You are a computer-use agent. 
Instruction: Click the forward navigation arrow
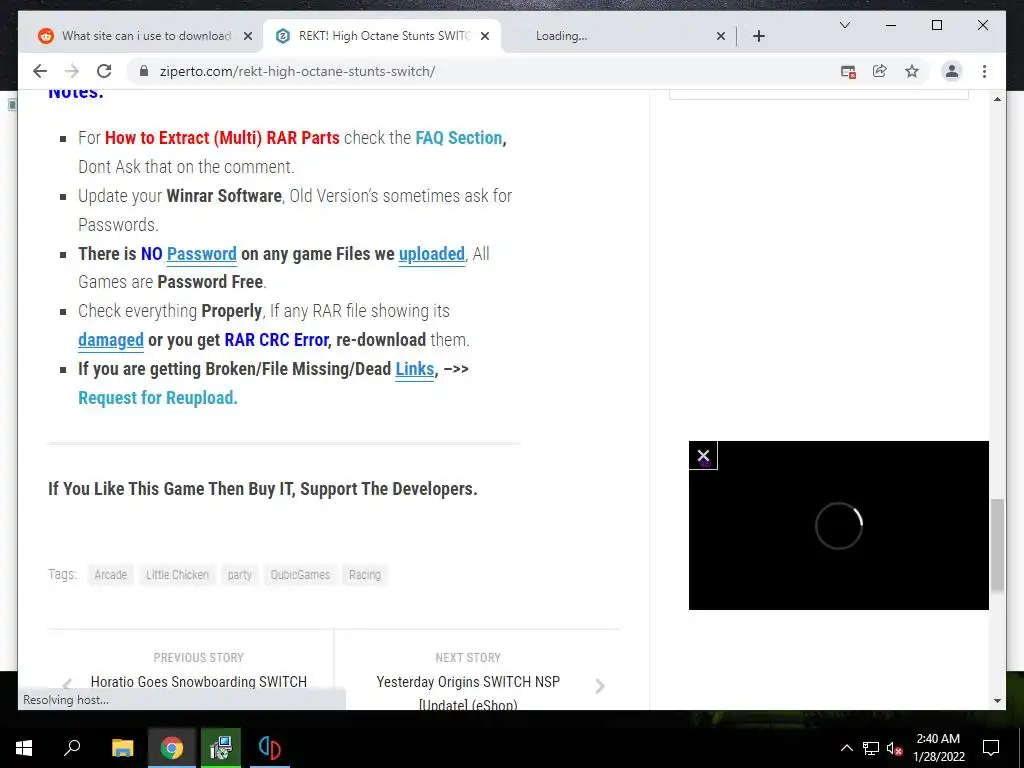72,71
